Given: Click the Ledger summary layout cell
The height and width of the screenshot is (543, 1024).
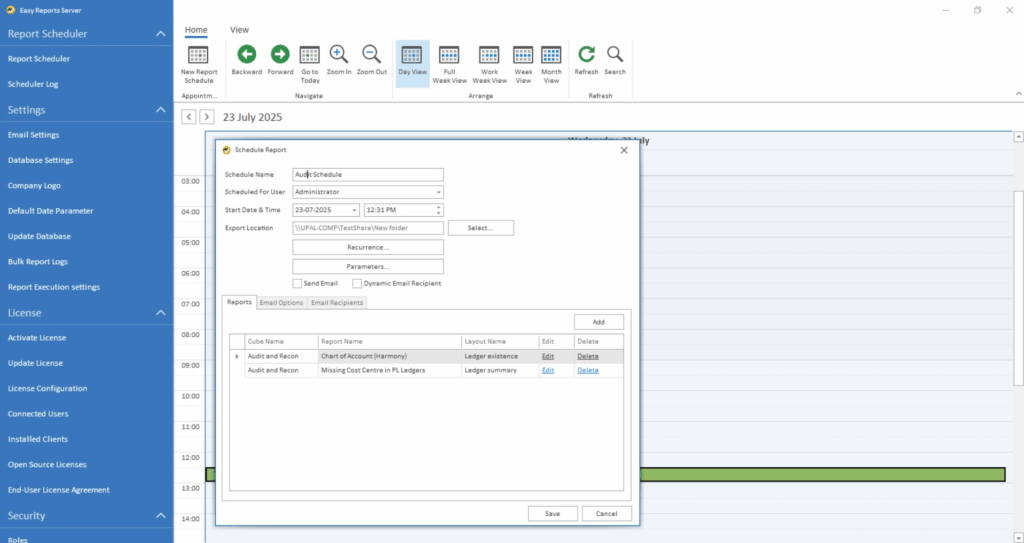Looking at the screenshot, I should [500, 370].
